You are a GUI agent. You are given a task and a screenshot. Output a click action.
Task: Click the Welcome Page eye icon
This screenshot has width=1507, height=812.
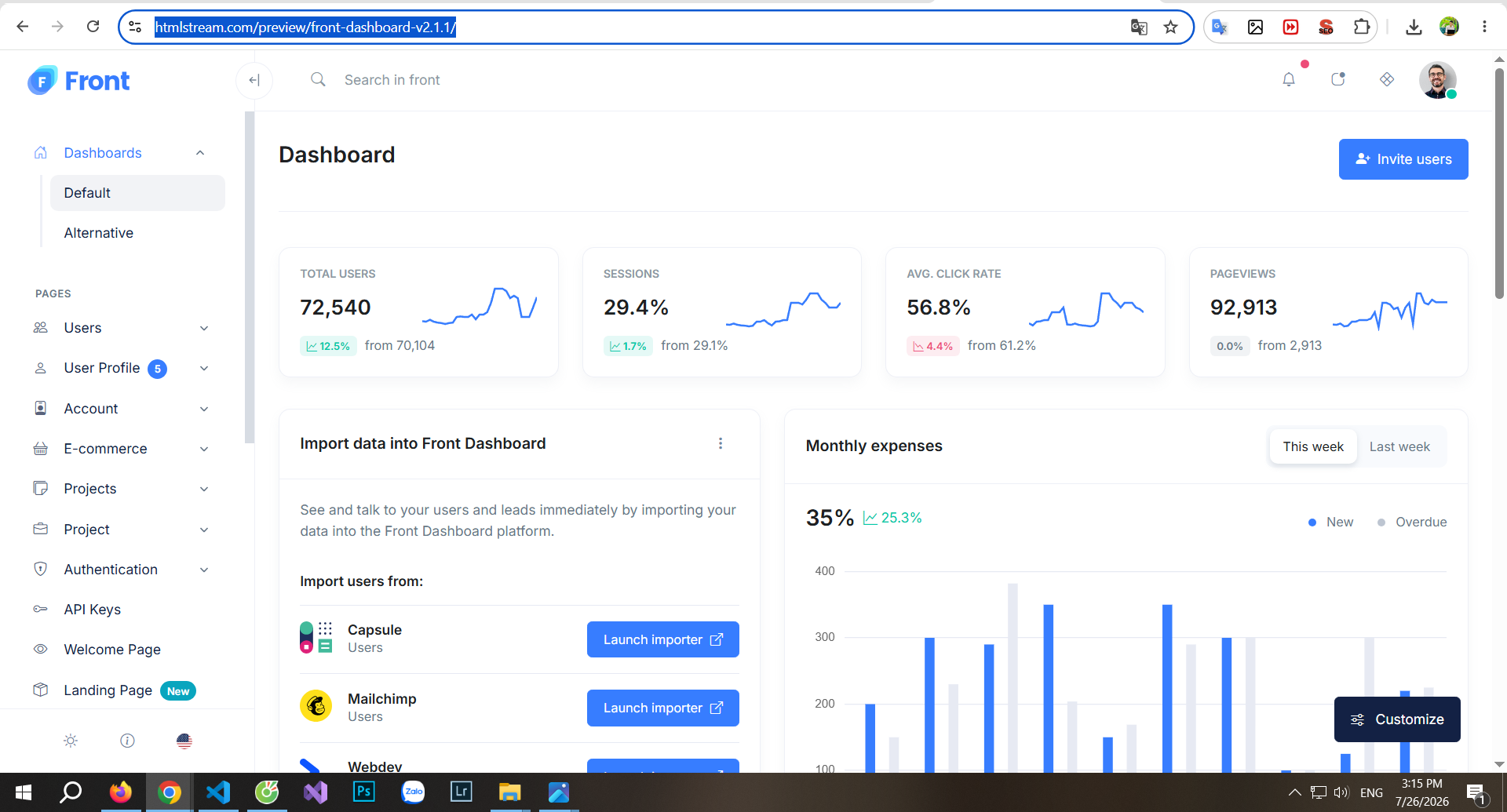[41, 649]
